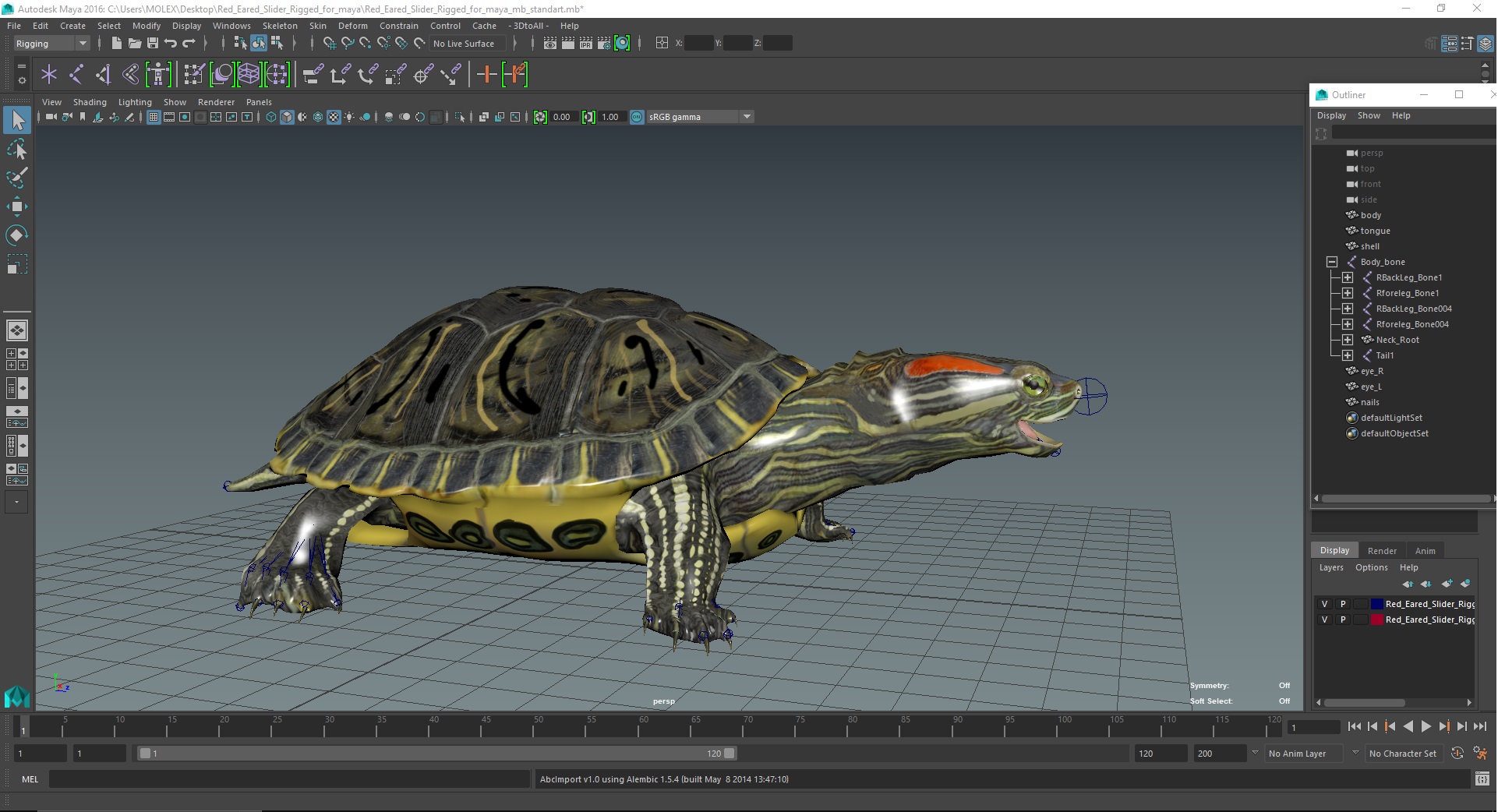This screenshot has height=812, width=1498.
Task: Click the Paint Selection tool
Action: (x=16, y=178)
